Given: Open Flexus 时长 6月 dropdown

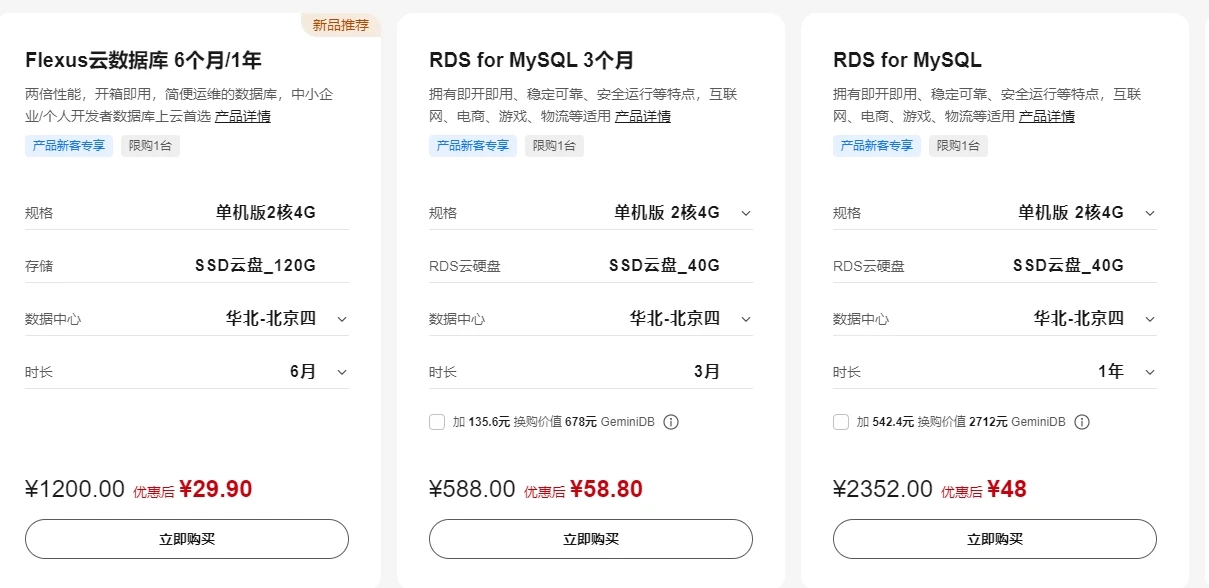Looking at the screenshot, I should coord(342,372).
